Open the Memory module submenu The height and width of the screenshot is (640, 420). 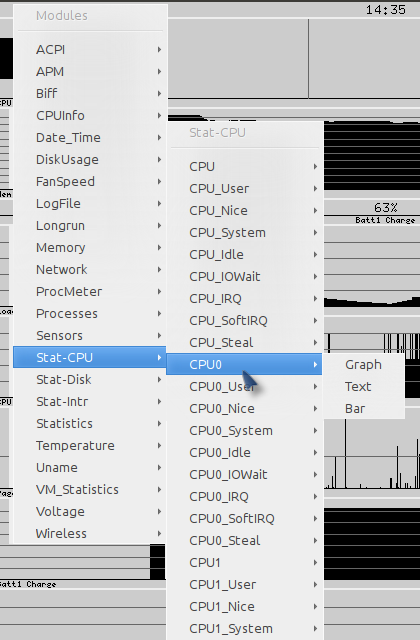click(90, 248)
